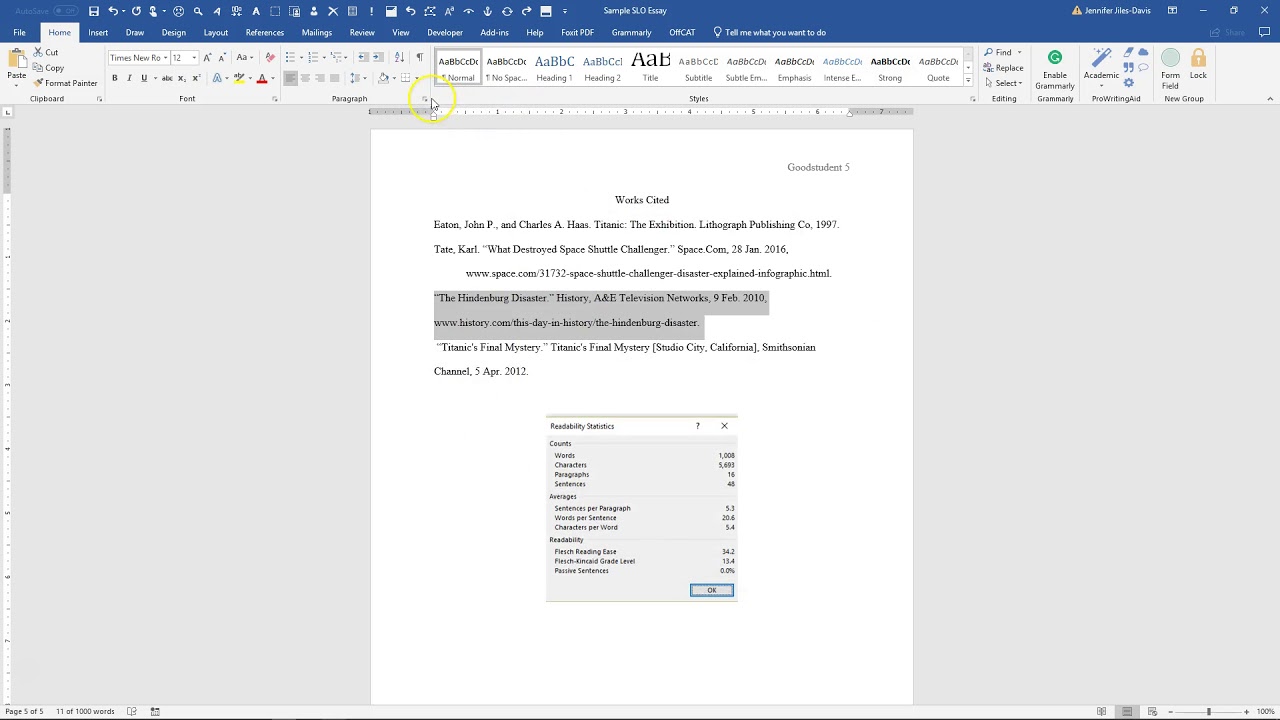Screen dimensions: 1280x720
Task: Apply subscript formatting
Action: (x=181, y=78)
